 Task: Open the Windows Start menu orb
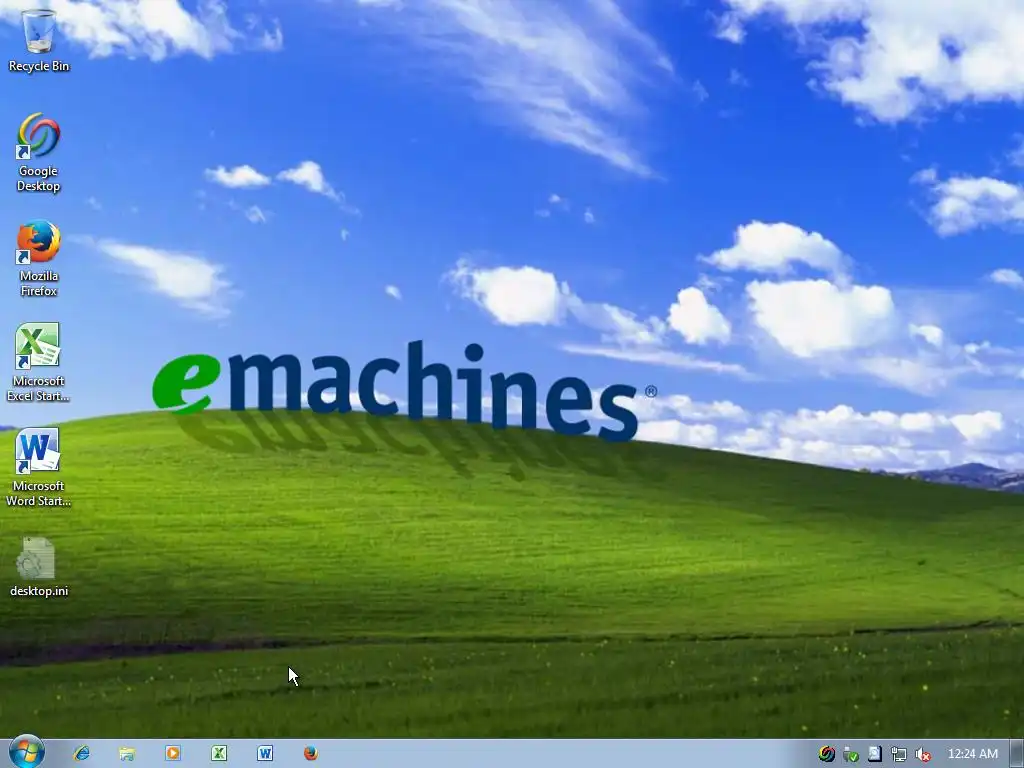pos(27,753)
